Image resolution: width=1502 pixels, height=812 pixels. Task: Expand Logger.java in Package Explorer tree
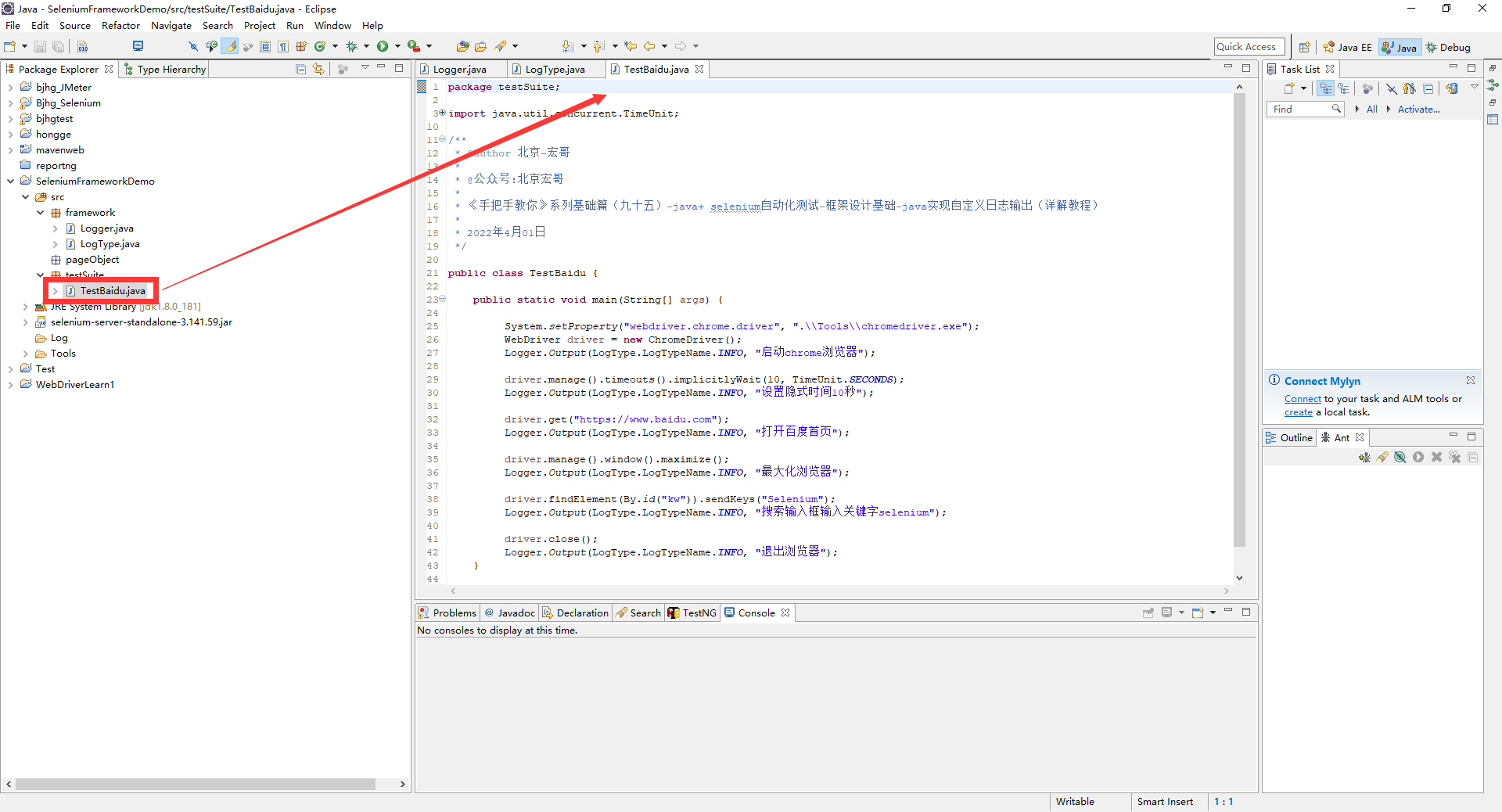point(56,228)
